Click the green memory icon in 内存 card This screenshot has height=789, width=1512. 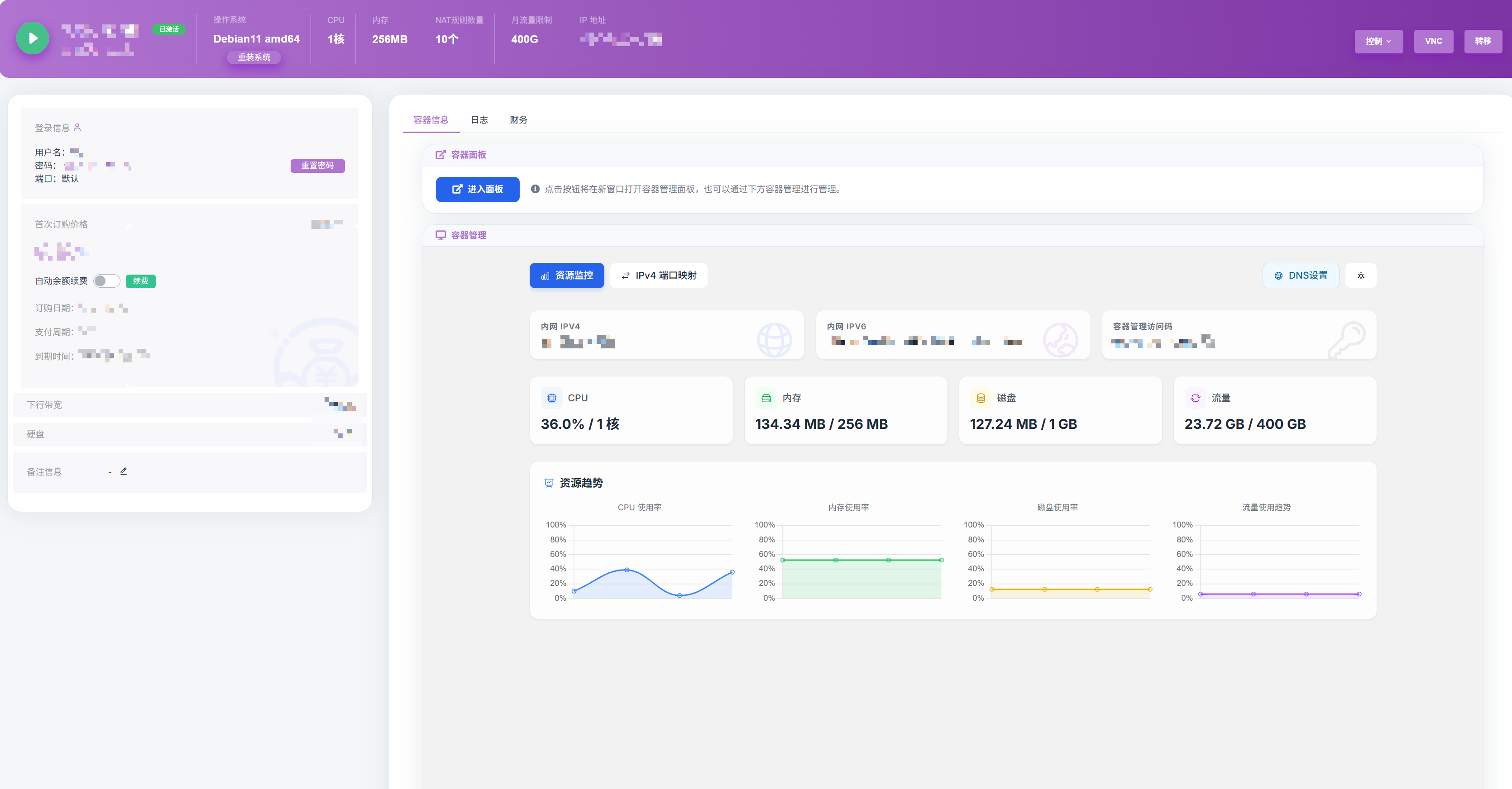[766, 398]
